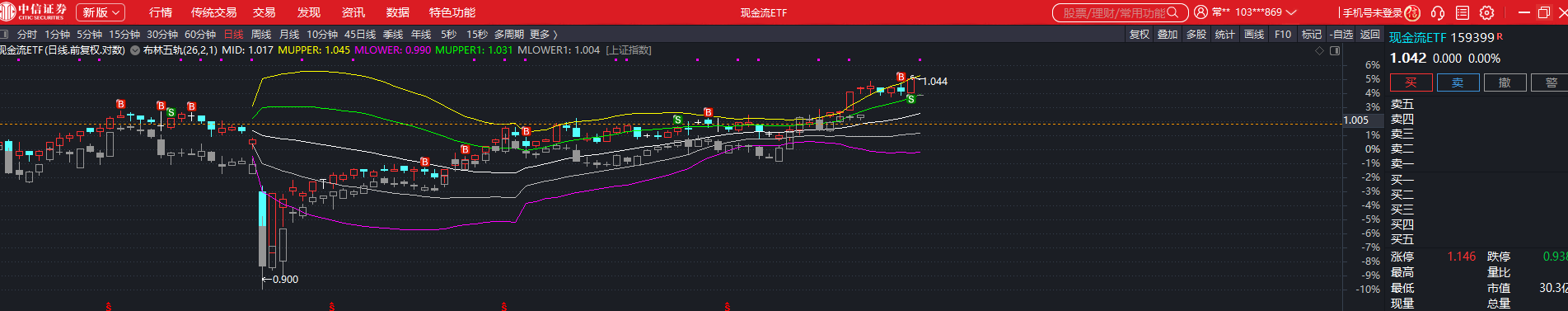Open the 行情 menu

pos(161,12)
